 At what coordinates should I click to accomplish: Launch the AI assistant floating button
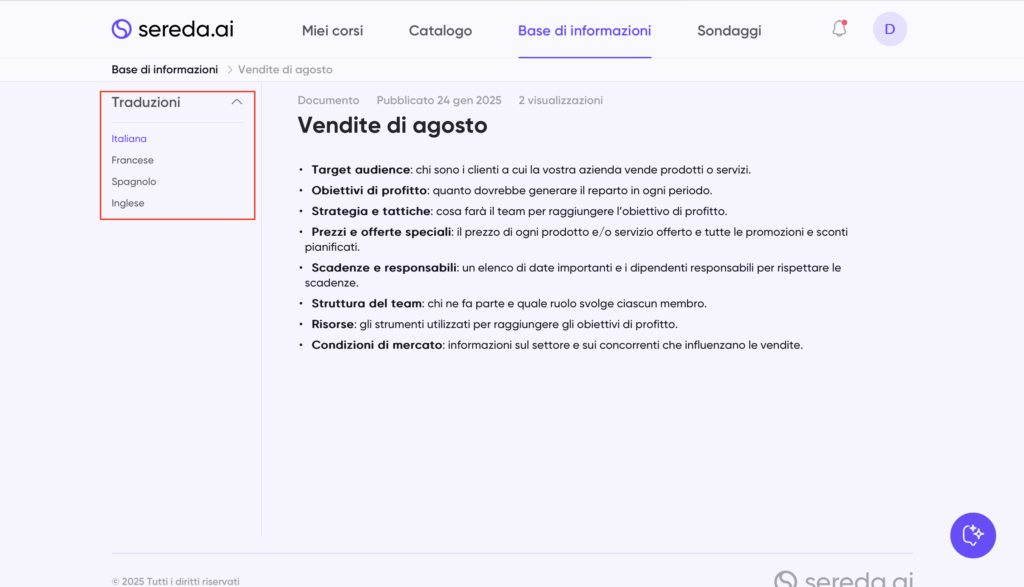(x=972, y=535)
